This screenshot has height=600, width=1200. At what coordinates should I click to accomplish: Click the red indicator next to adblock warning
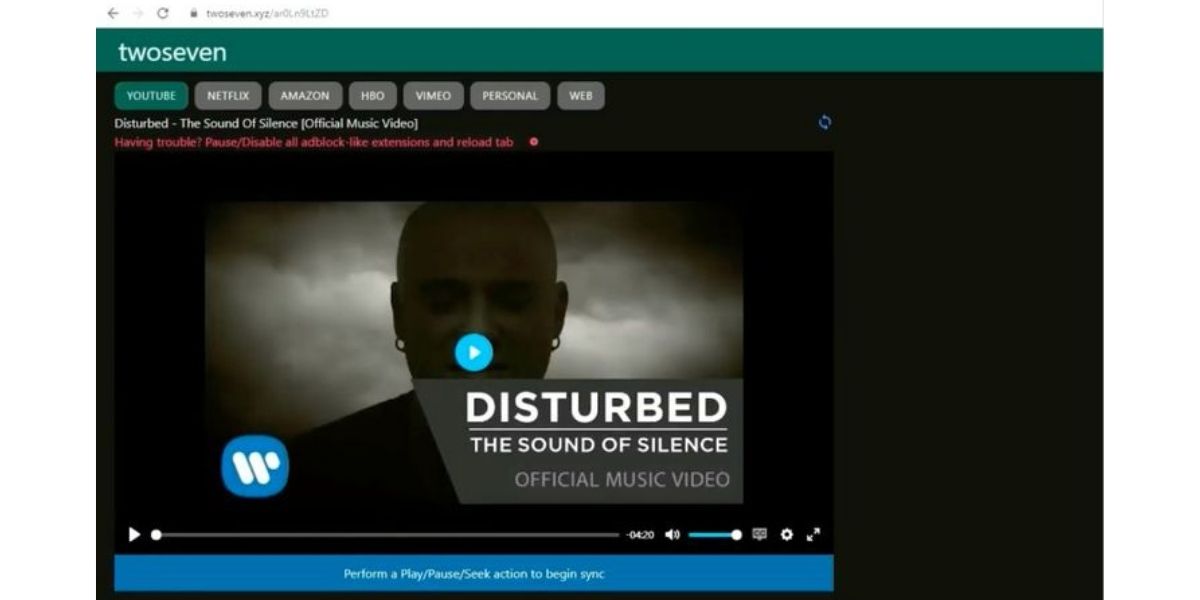pos(533,143)
